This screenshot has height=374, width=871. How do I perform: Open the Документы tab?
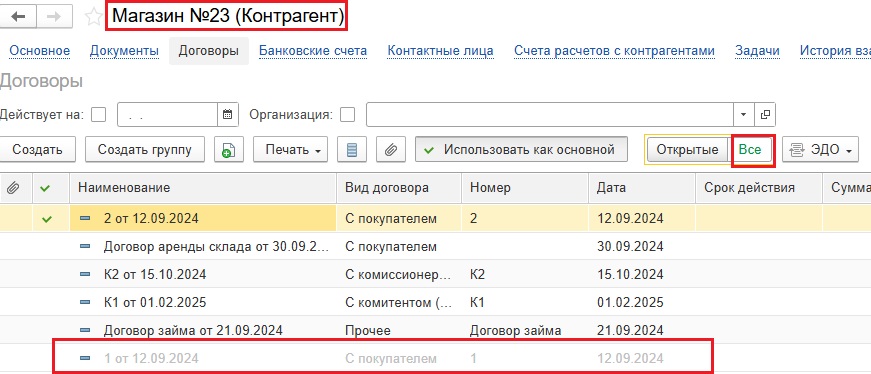click(x=124, y=51)
